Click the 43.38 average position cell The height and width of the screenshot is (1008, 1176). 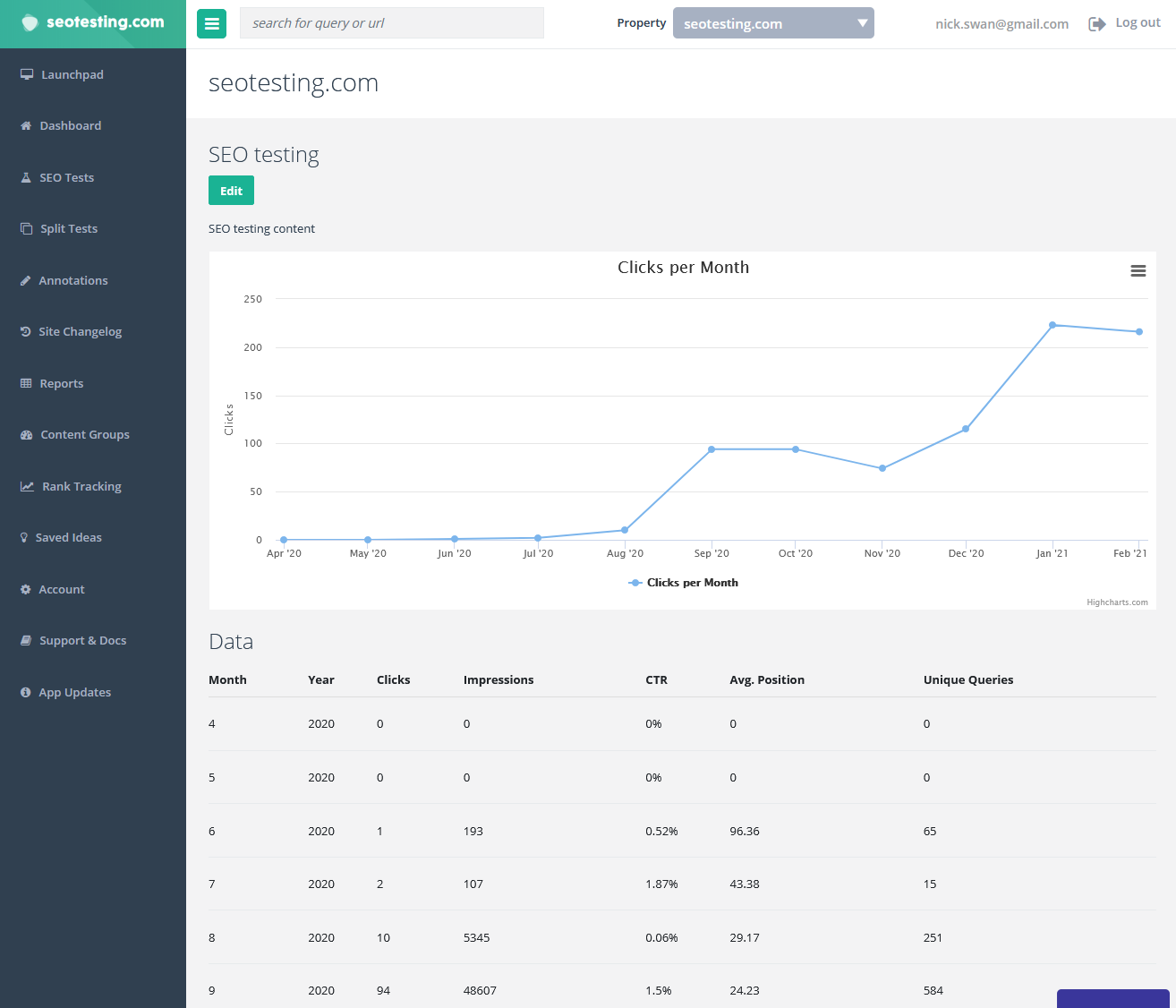745,884
